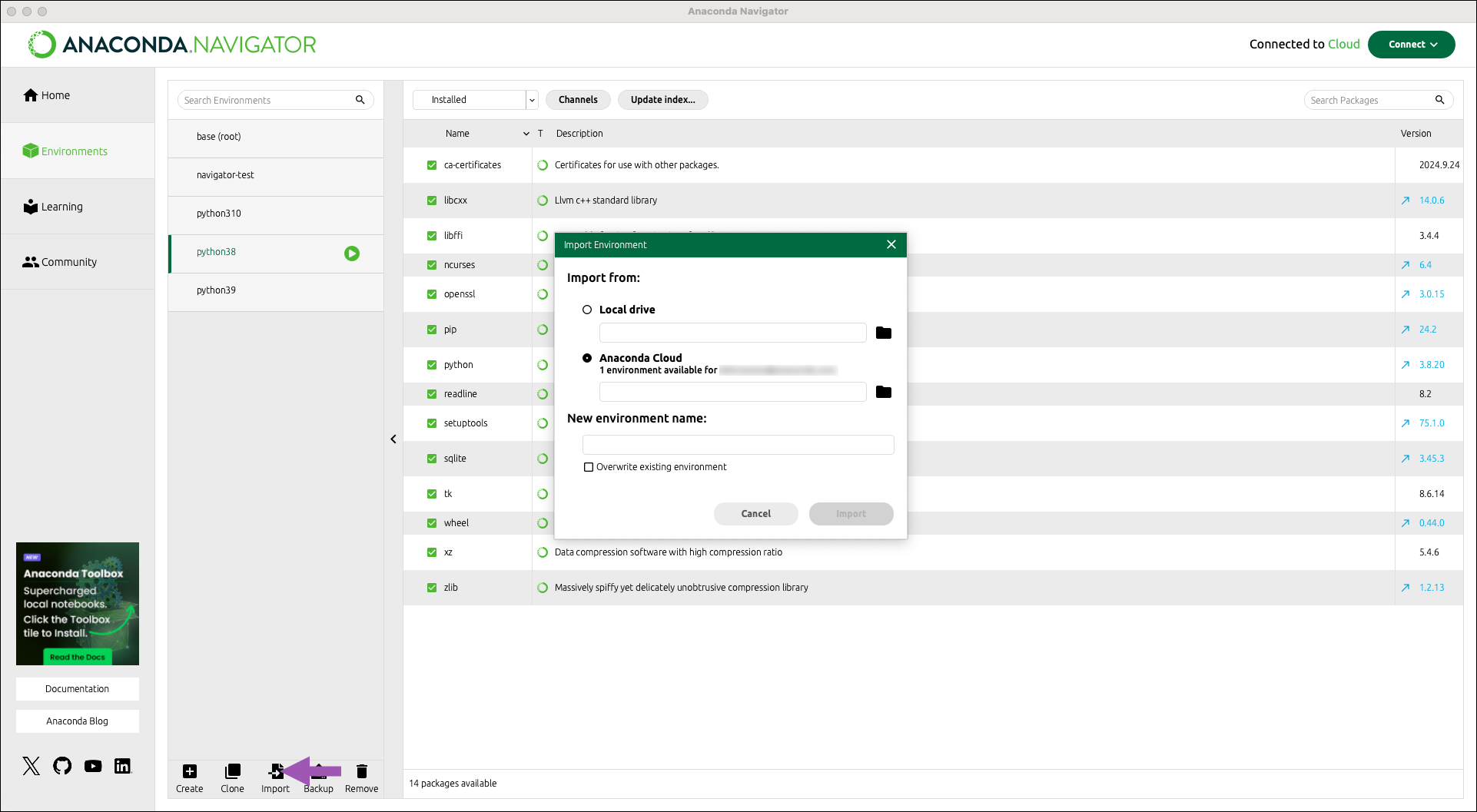Image resolution: width=1477 pixels, height=812 pixels.
Task: Expand the Connect dropdown button
Action: [1412, 45]
